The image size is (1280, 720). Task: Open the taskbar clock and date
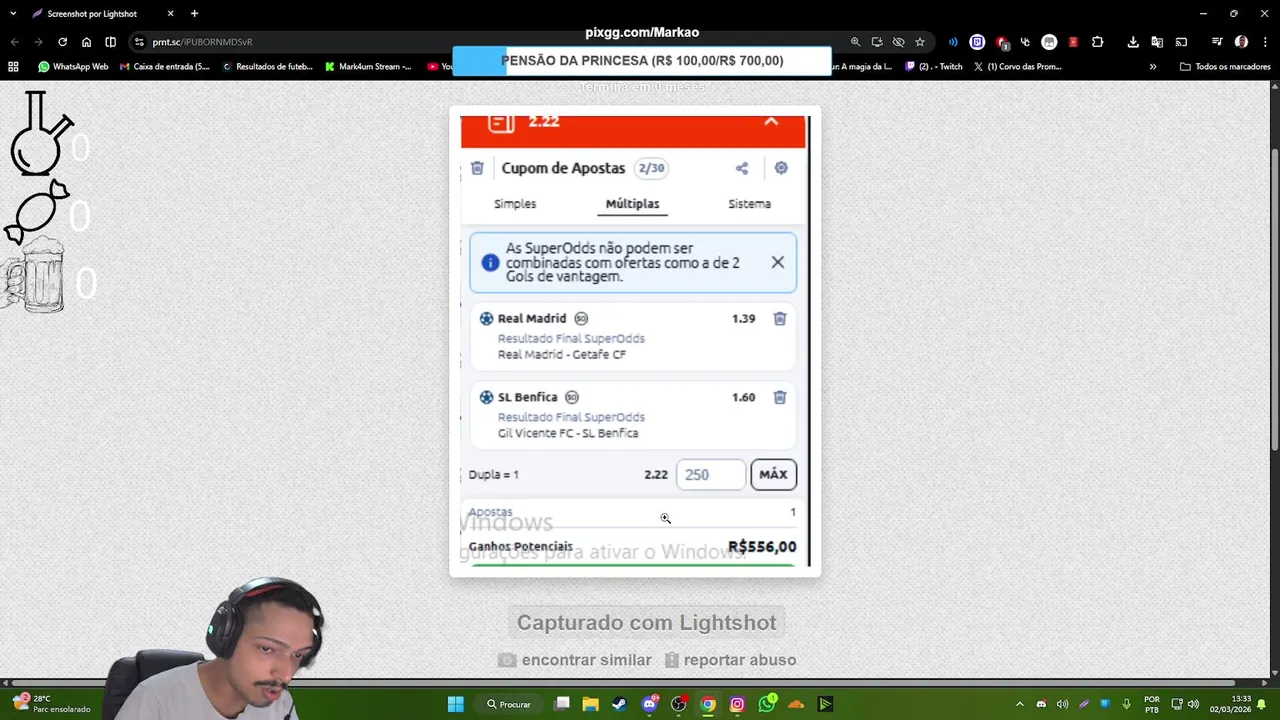coord(1231,704)
